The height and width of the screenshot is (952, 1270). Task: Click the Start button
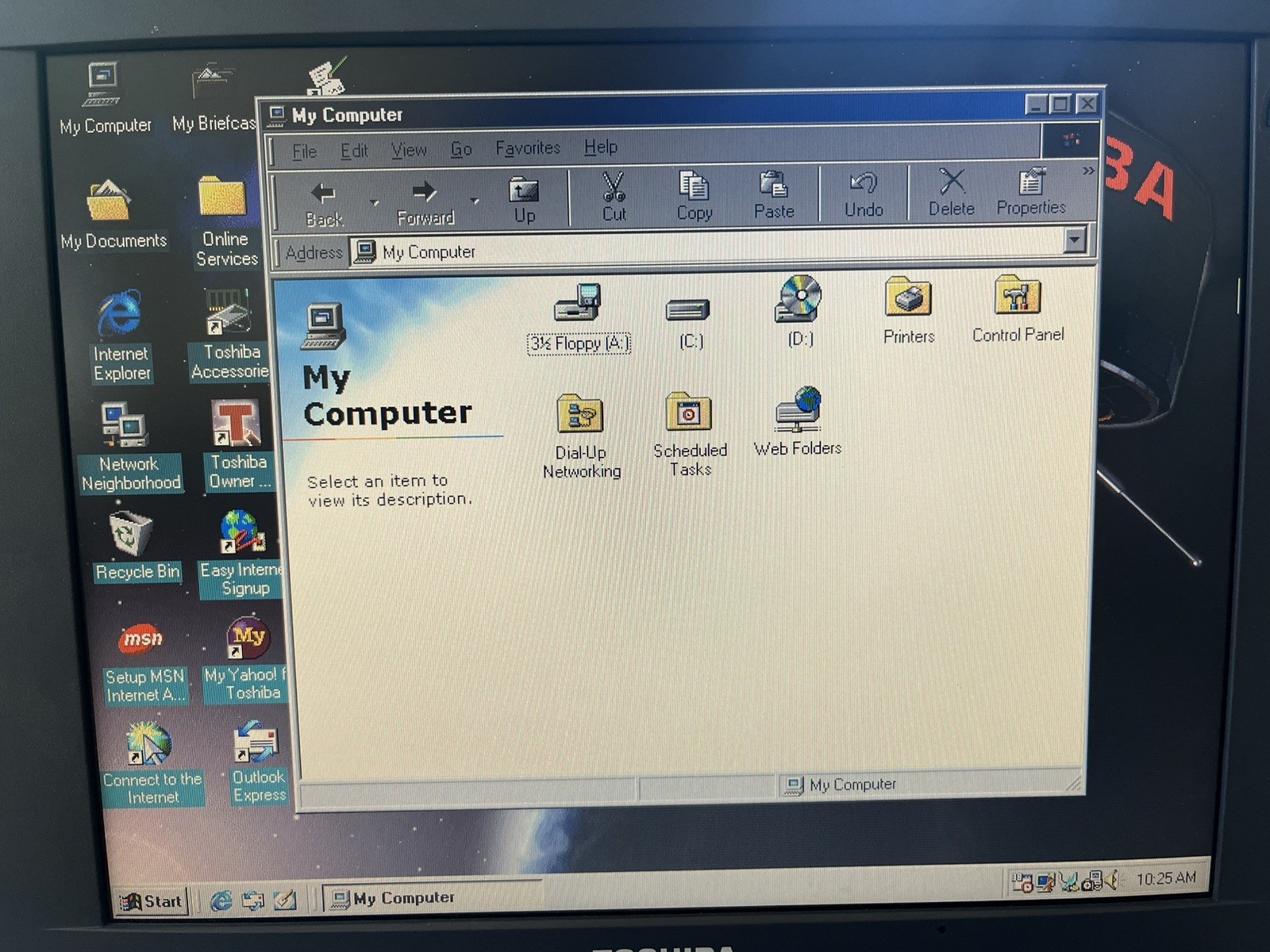pyautogui.click(x=151, y=901)
